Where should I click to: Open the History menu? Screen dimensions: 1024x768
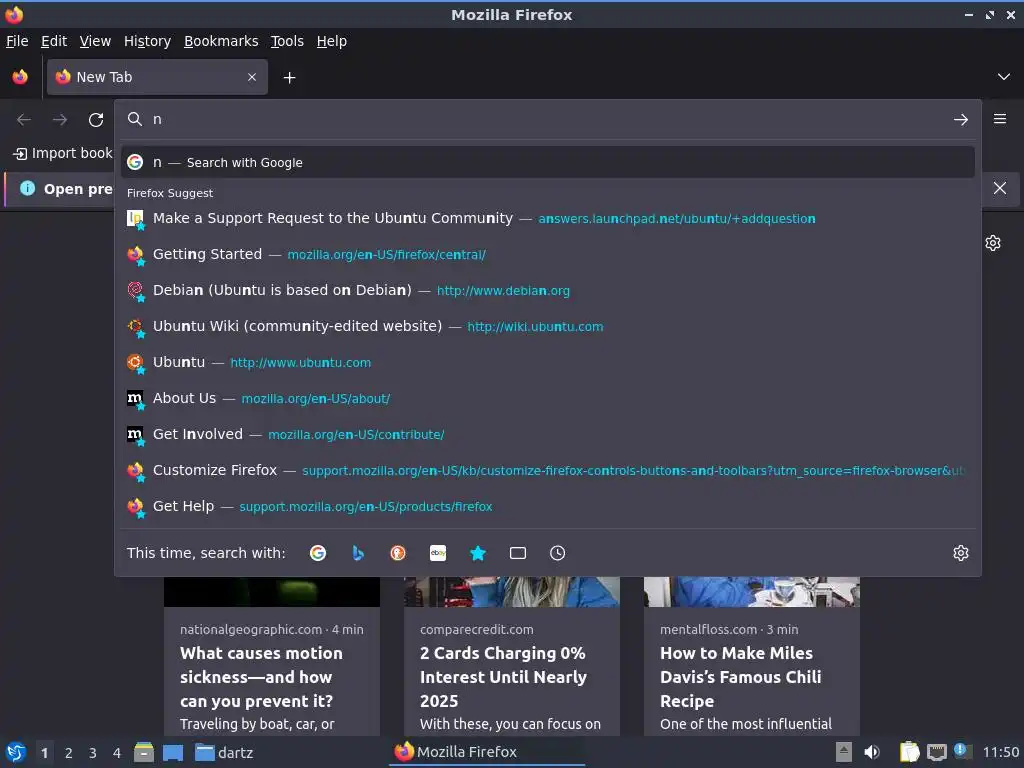148,41
